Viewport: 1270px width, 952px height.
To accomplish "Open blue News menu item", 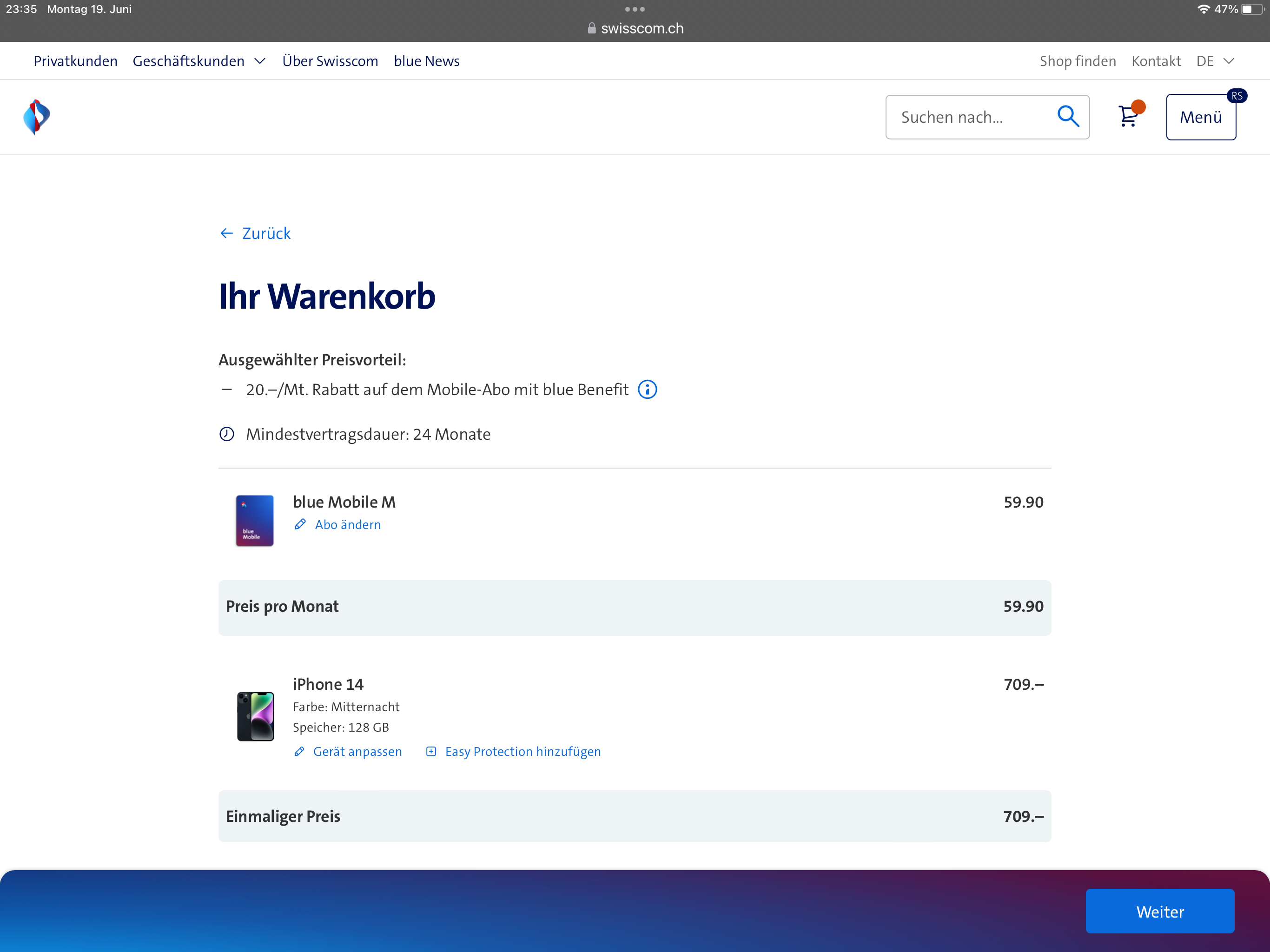I will coord(427,61).
